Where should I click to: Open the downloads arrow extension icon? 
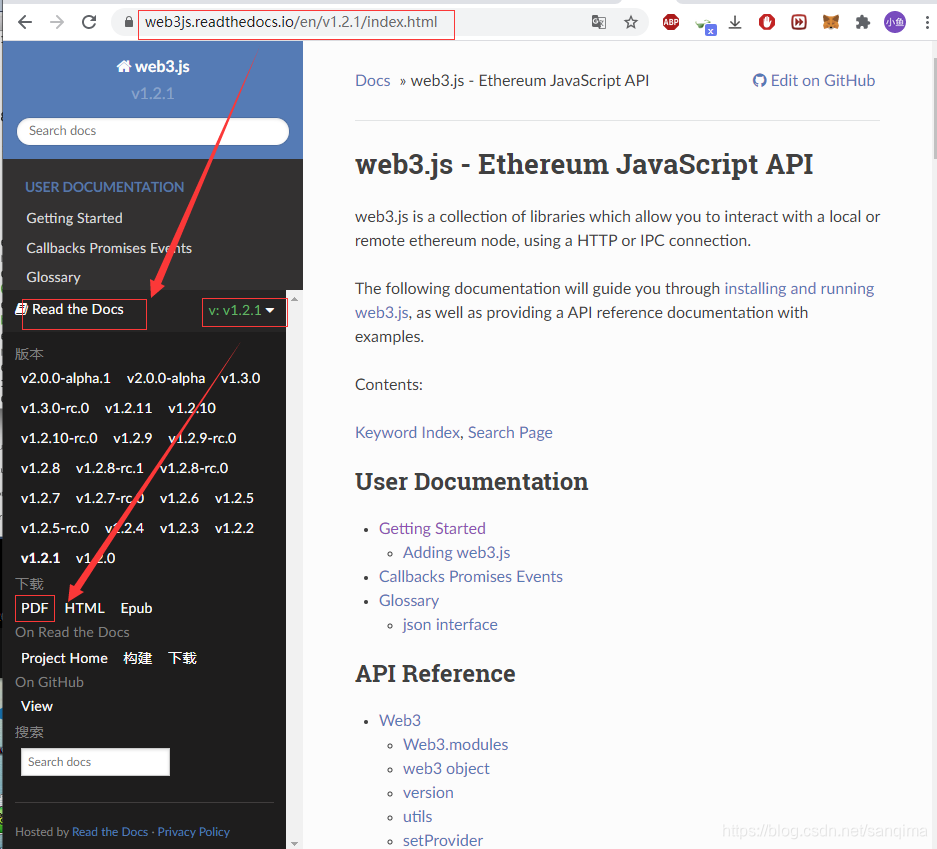[735, 23]
